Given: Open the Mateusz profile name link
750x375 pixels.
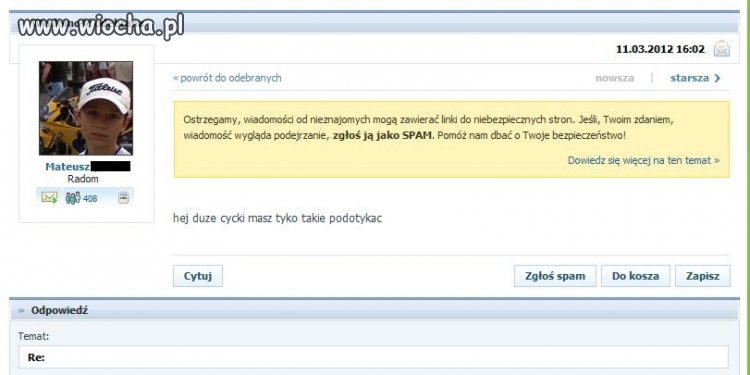Looking at the screenshot, I should click(x=68, y=166).
